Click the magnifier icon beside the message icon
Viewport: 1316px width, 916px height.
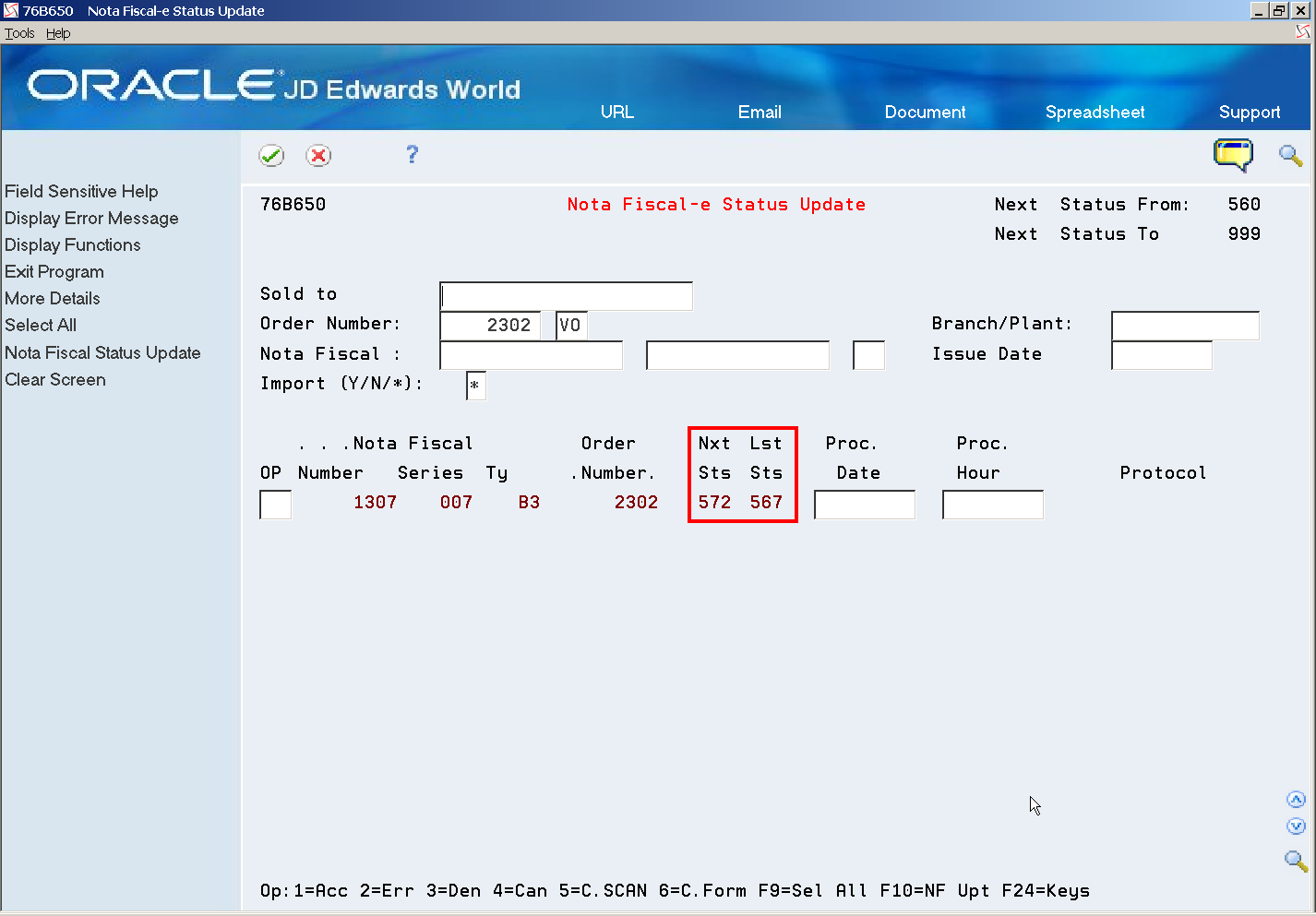point(1290,155)
